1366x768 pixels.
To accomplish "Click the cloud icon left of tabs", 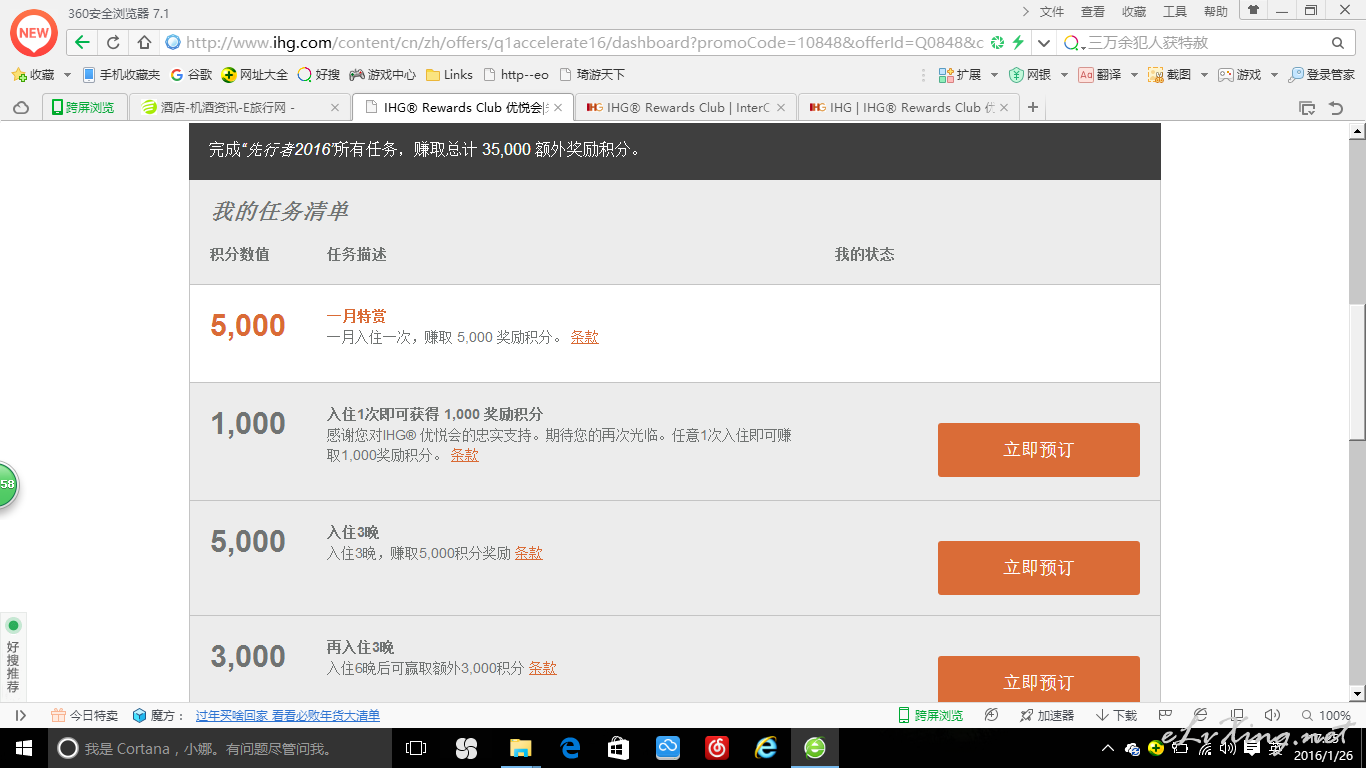I will [x=20, y=108].
